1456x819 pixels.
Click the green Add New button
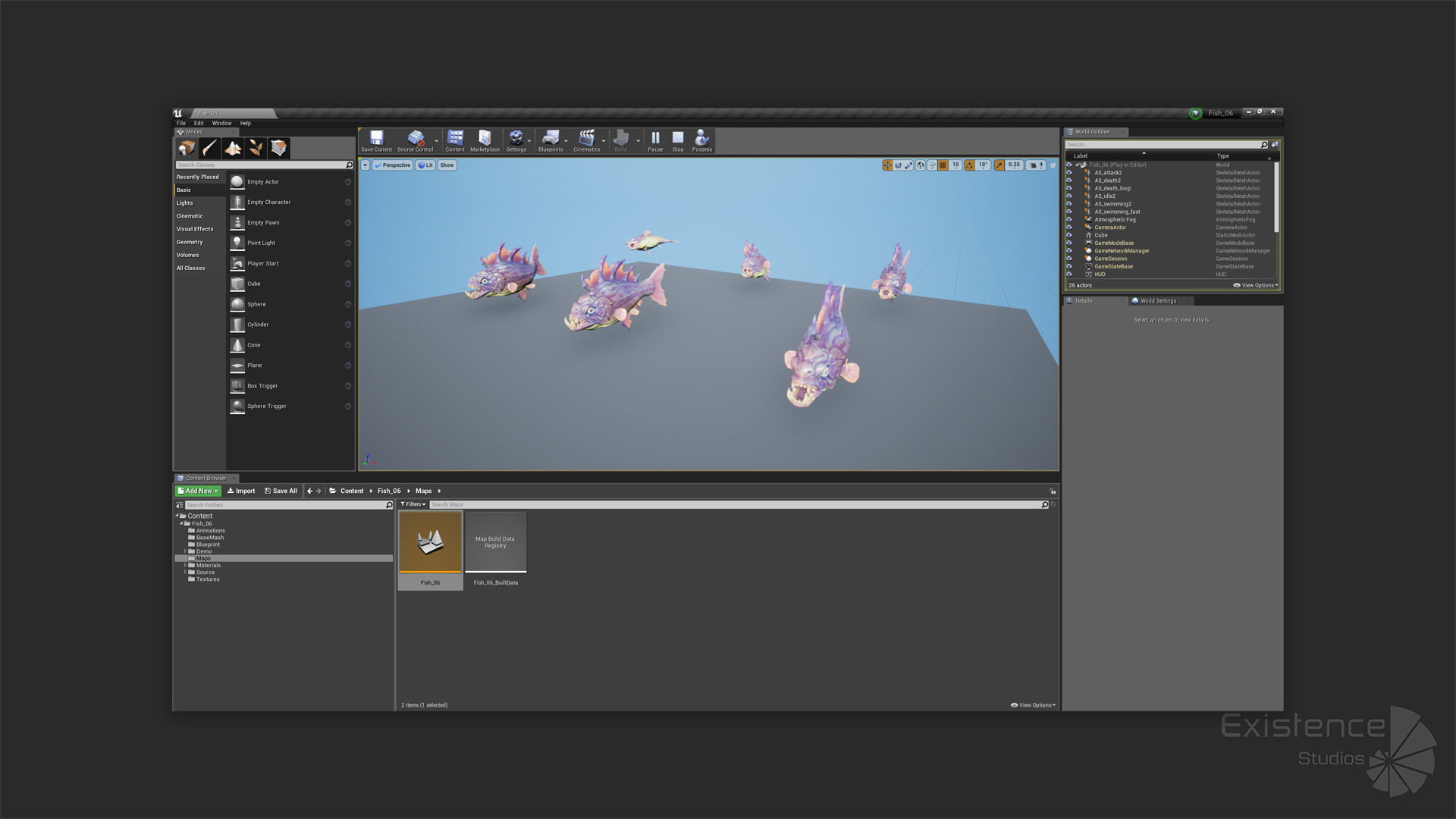[x=198, y=491]
